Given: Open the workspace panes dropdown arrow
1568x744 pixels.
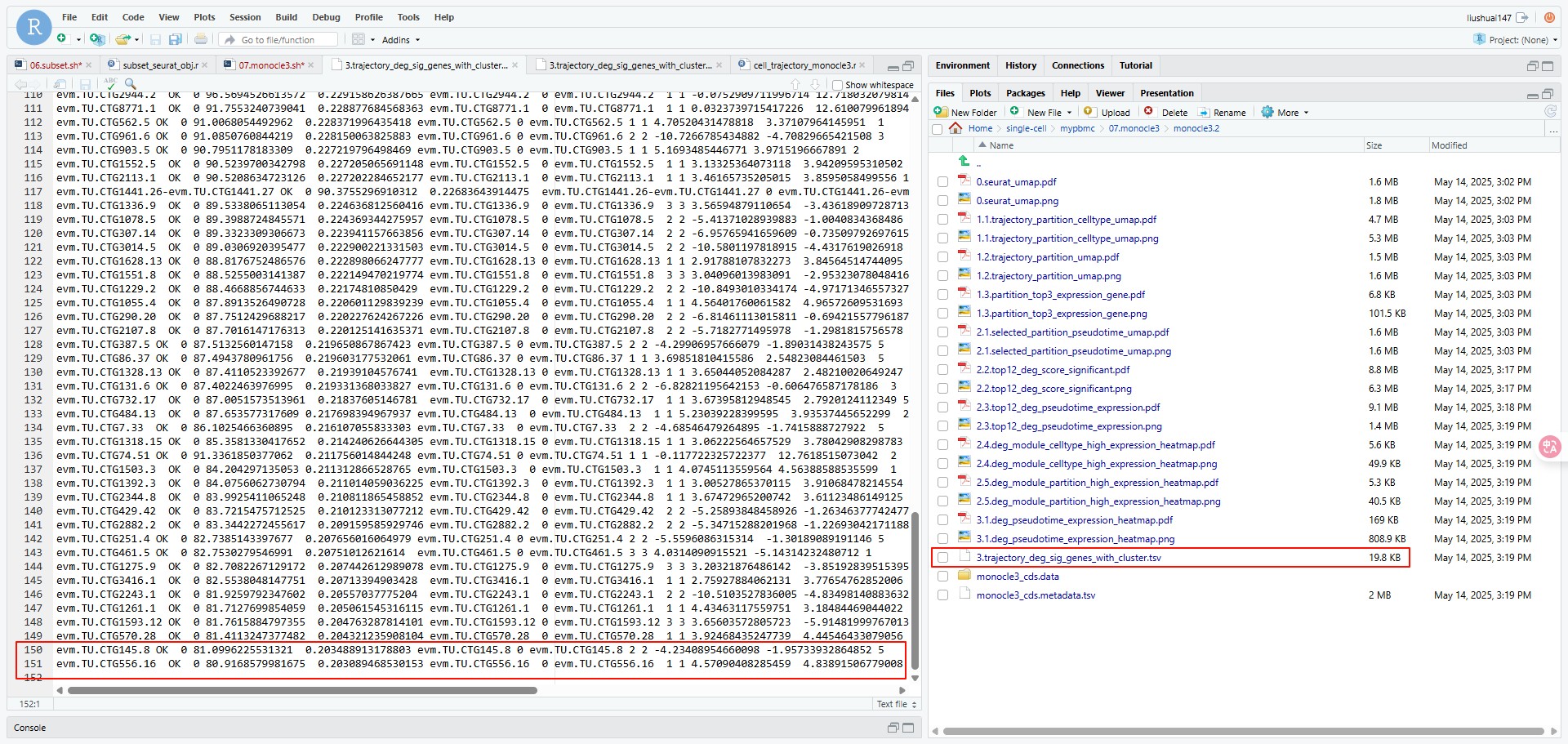Looking at the screenshot, I should click(373, 39).
